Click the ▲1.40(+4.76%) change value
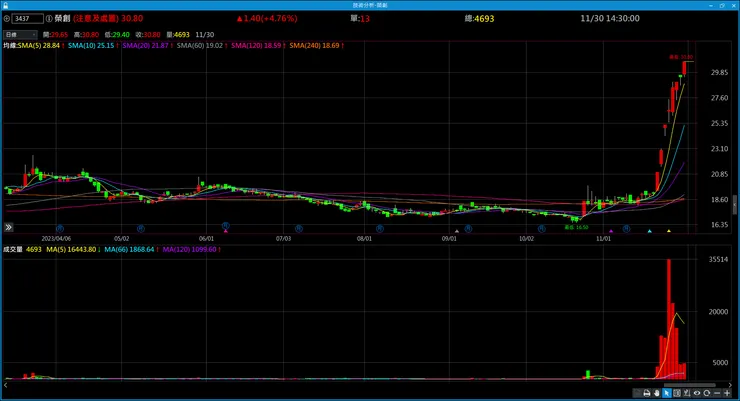The image size is (740, 401). point(267,18)
